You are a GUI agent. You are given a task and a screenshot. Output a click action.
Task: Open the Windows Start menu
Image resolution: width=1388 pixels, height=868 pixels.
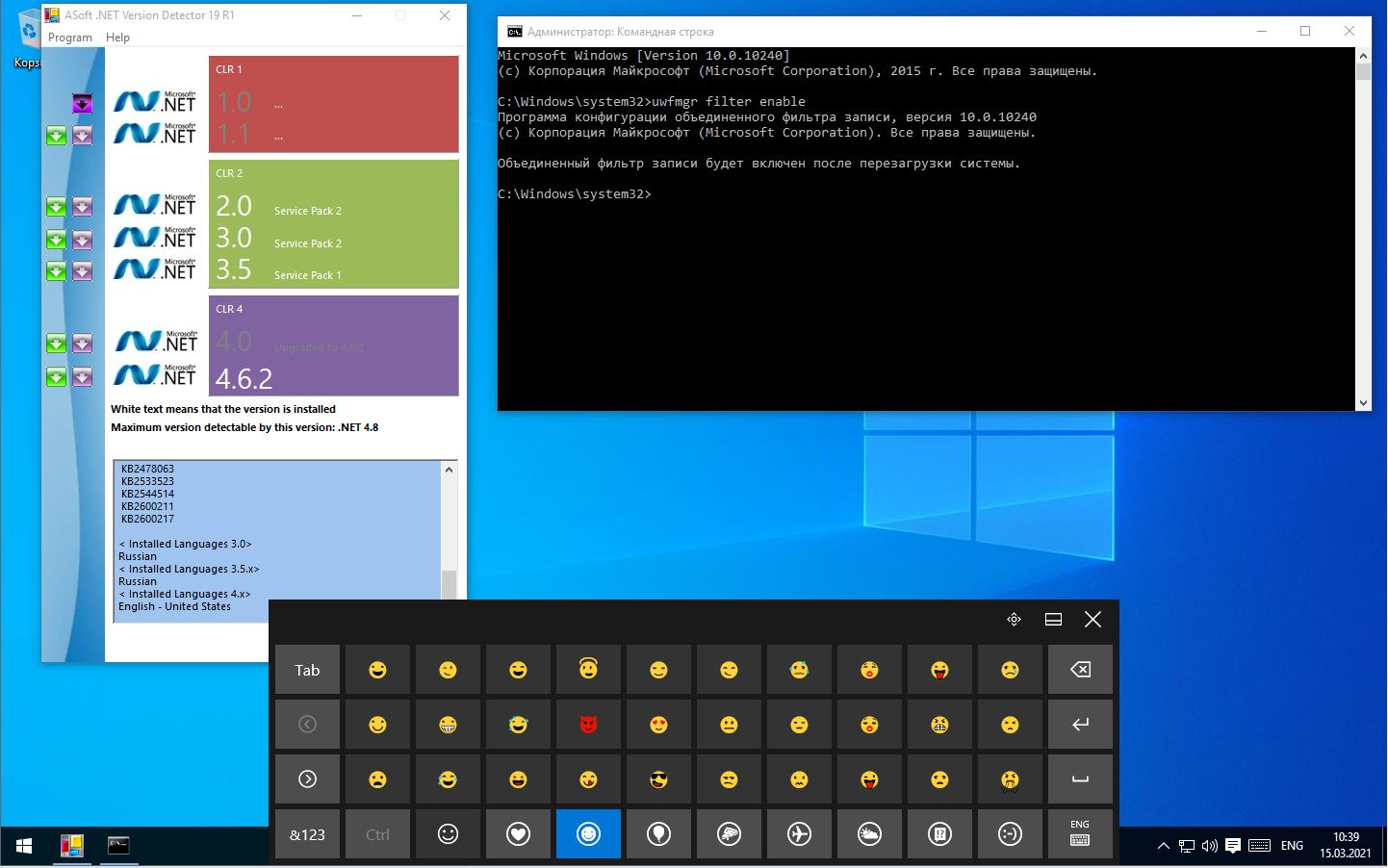coord(24,846)
